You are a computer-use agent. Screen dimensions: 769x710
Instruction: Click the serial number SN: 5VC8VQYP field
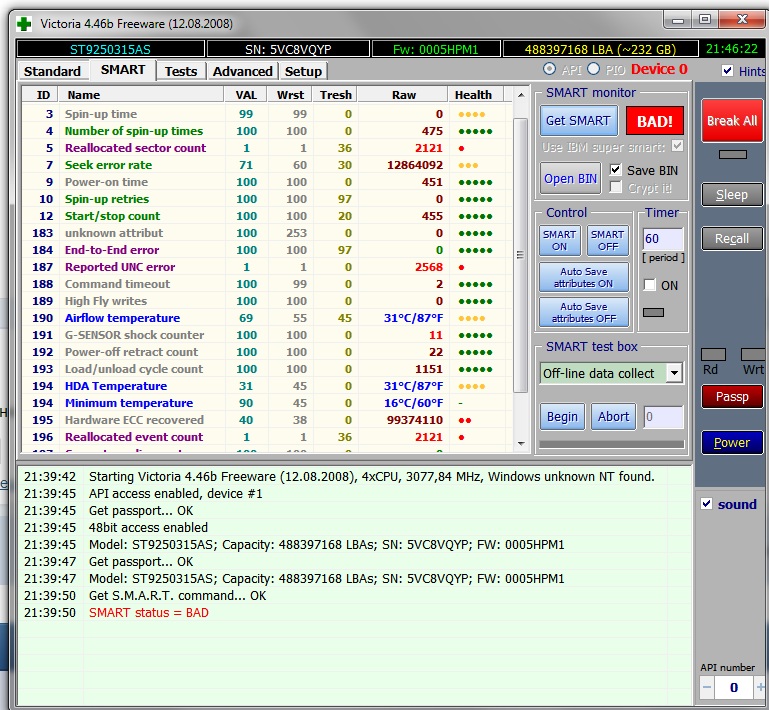(x=288, y=49)
